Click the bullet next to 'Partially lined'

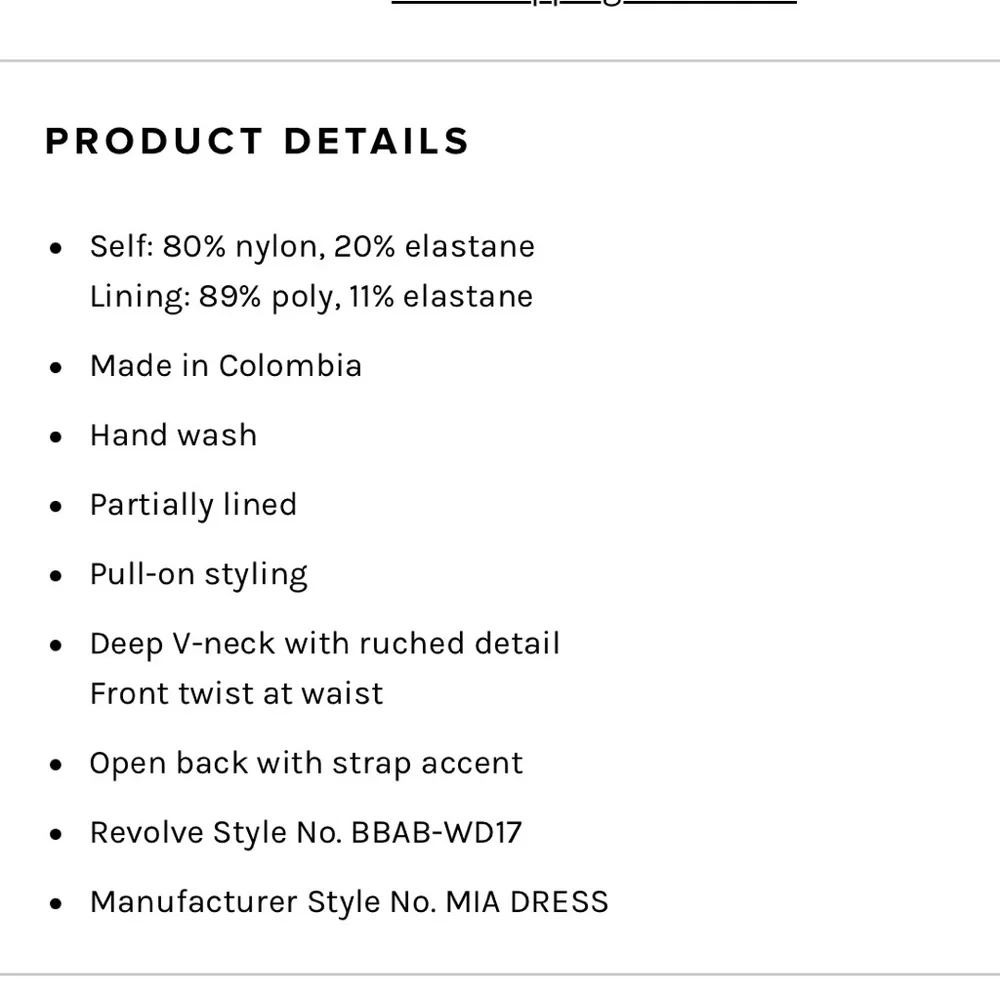pos(56,507)
